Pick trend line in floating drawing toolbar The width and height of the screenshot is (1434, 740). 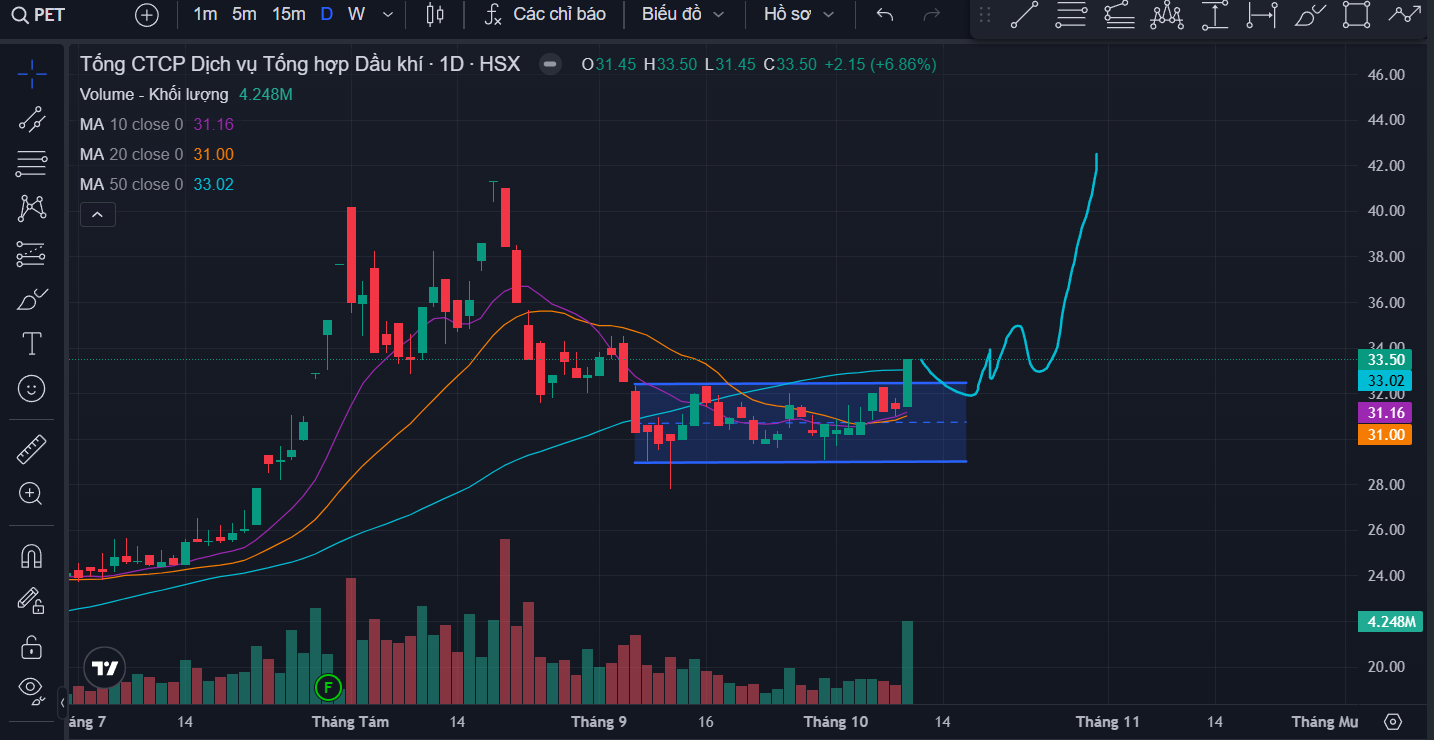coord(1025,15)
